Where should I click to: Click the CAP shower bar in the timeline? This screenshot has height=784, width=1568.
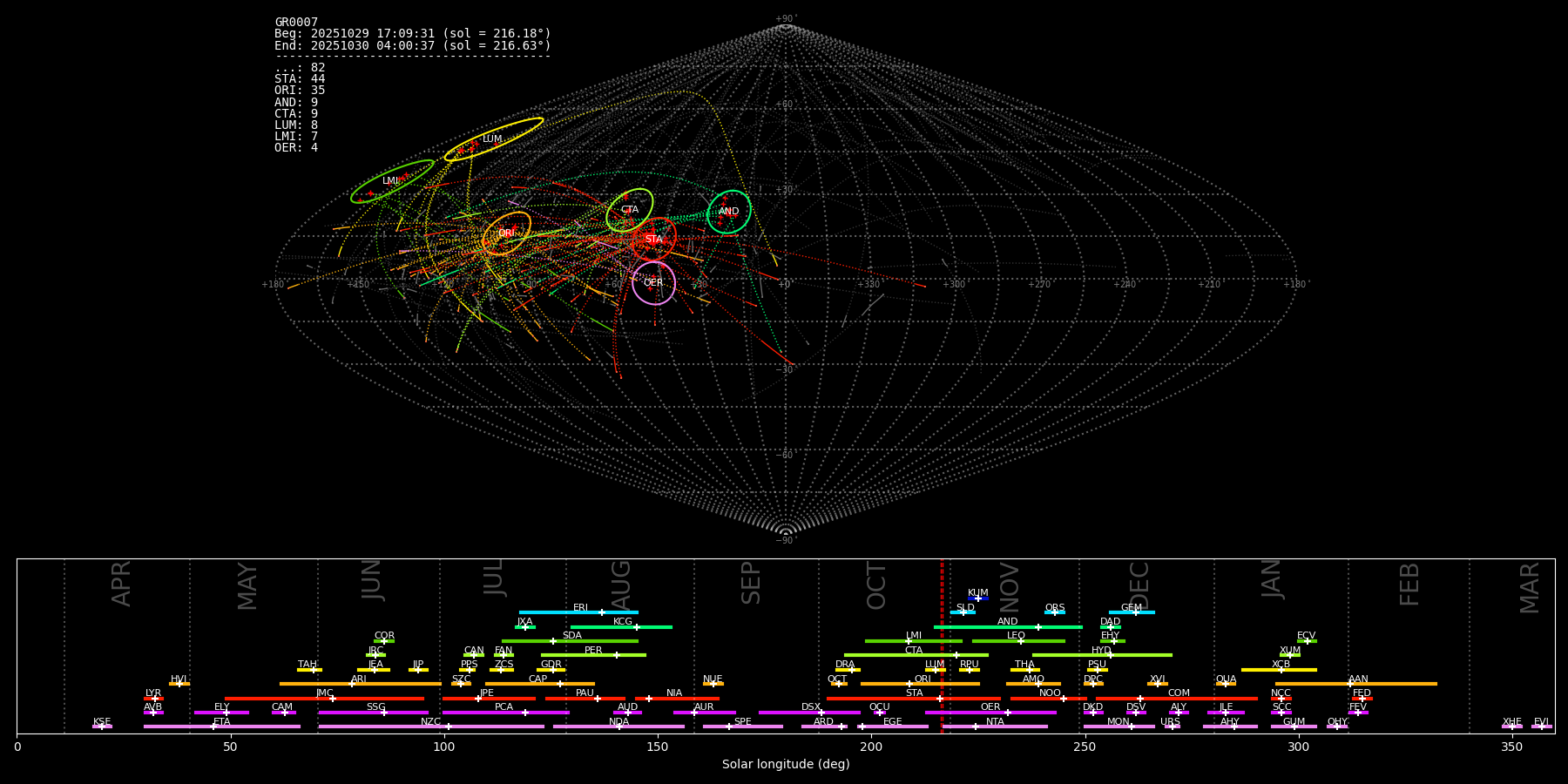pos(540,684)
